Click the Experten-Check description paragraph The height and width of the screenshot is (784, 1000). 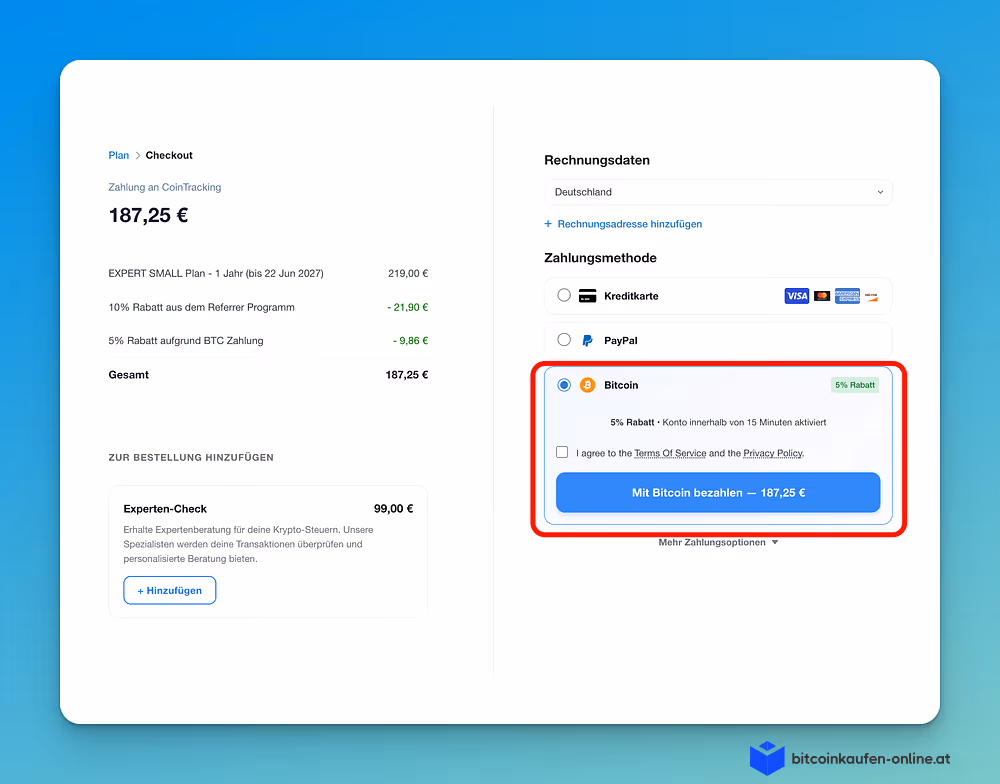249,544
